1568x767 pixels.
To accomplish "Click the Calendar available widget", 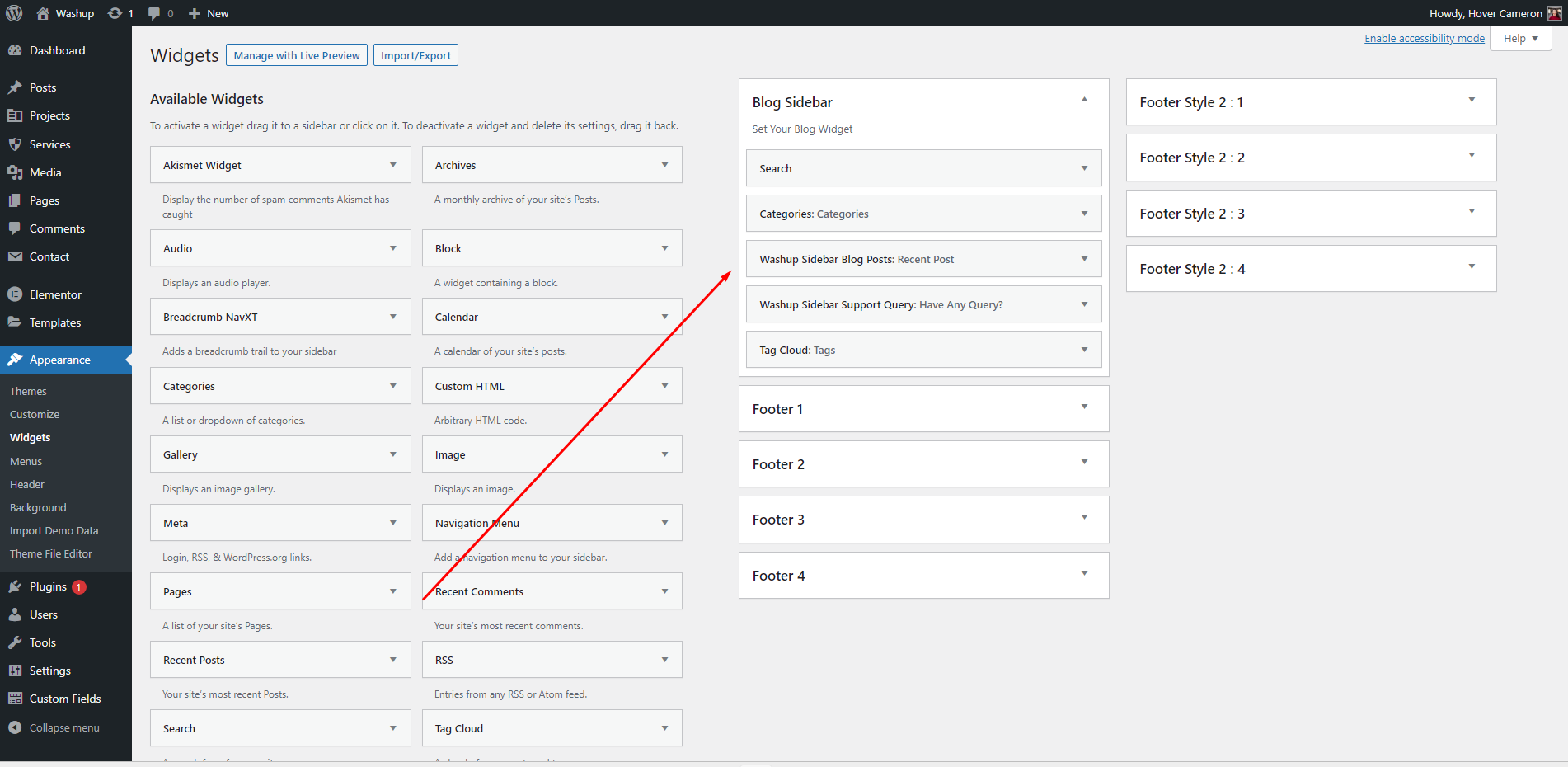I will point(552,317).
